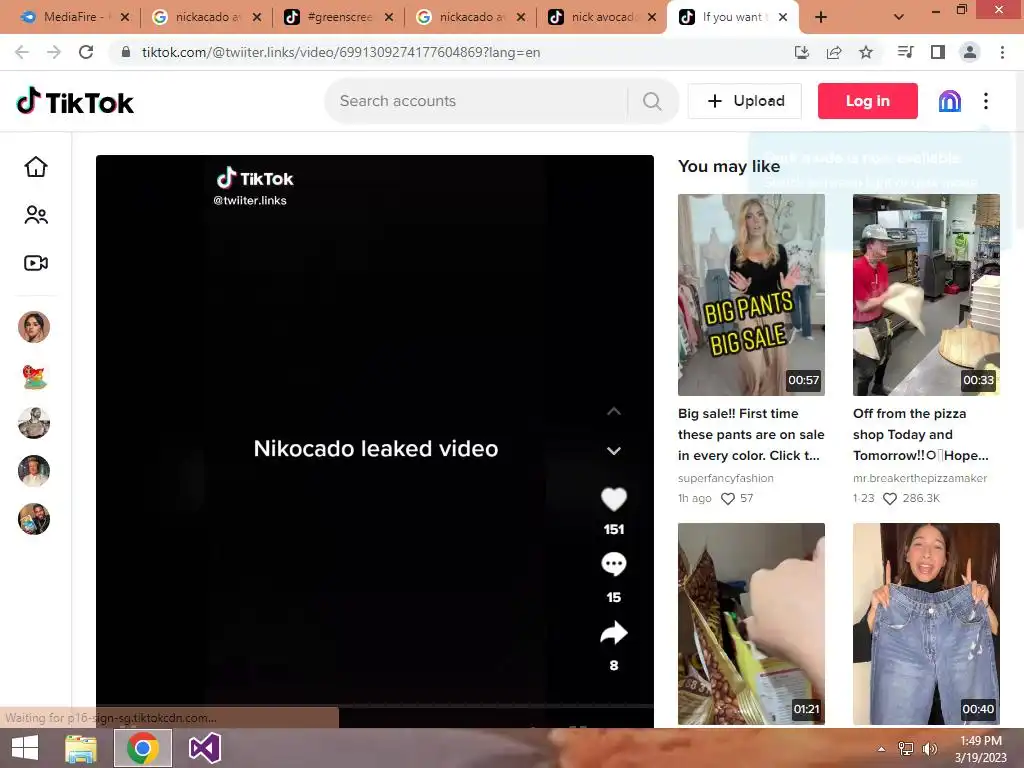
Task: Click the Upload button
Action: click(x=744, y=101)
